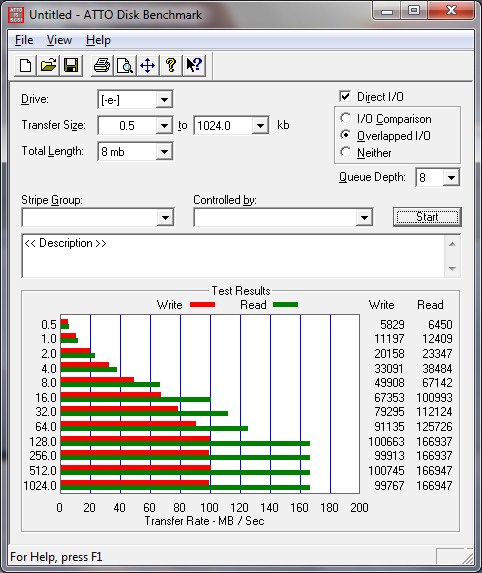Image resolution: width=482 pixels, height=573 pixels.
Task: Choose the Neither radio option
Action: pyautogui.click(x=345, y=152)
